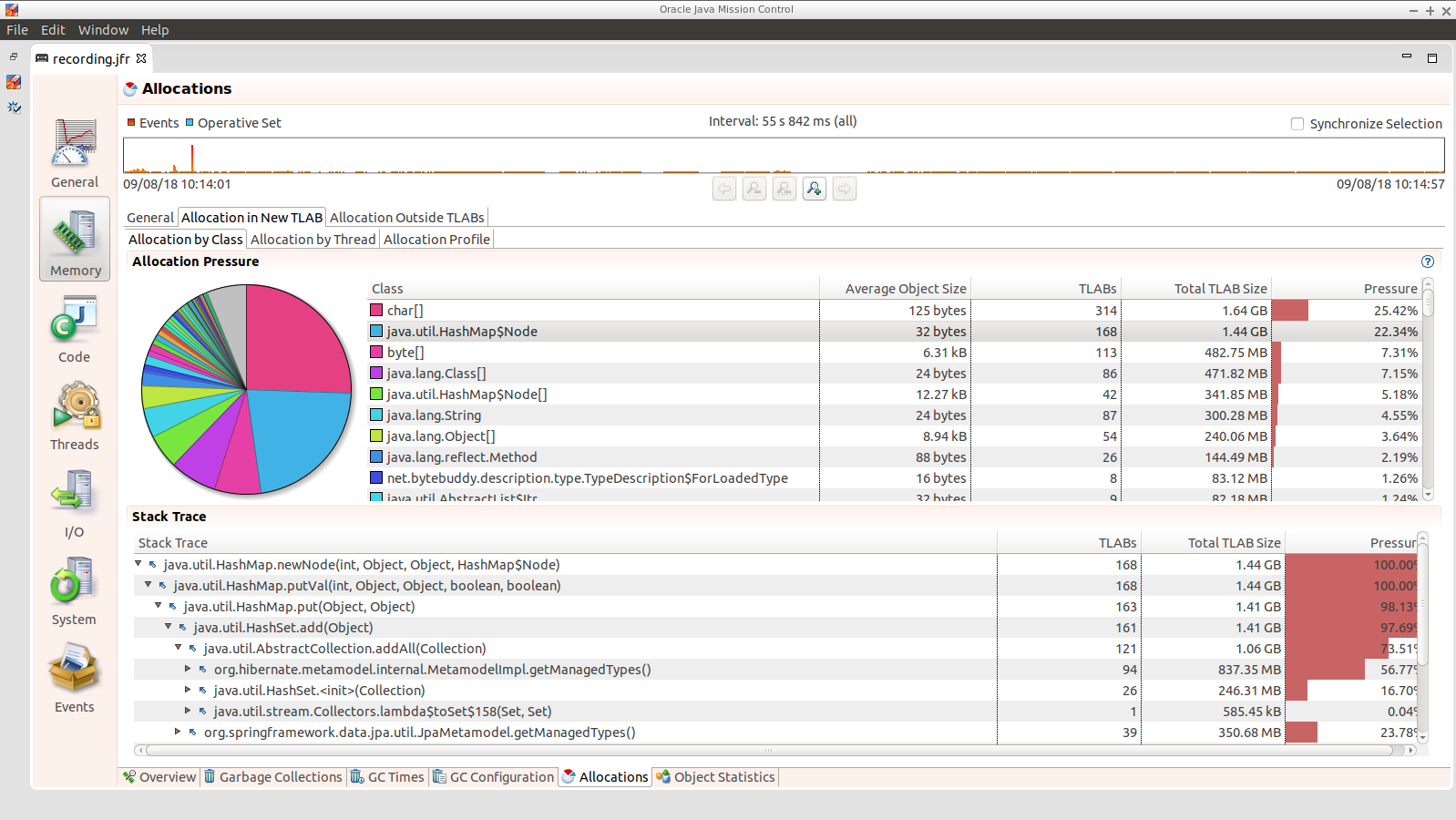Sort class table by Total TLAB Size
The height and width of the screenshot is (820, 1456).
click(1195, 289)
